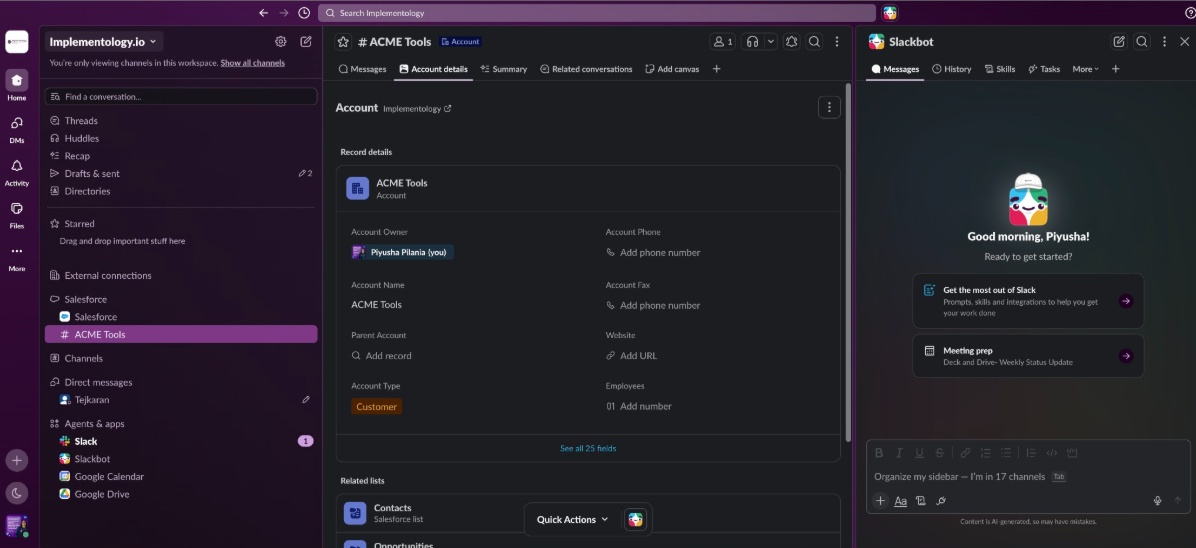This screenshot has height=548, width=1196.
Task: Open new message icon in Slackbot header
Action: point(1119,42)
